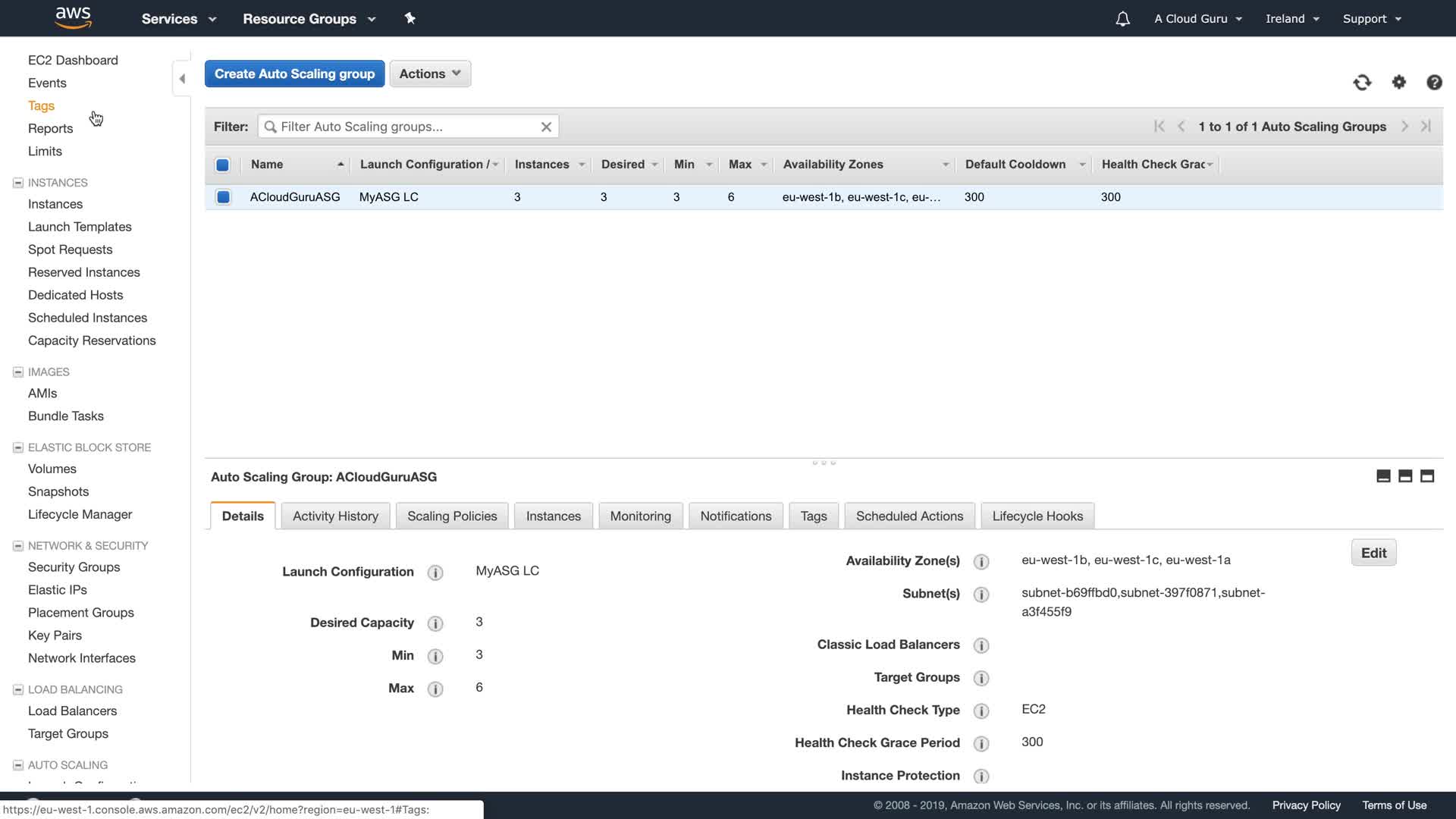Screen dimensions: 1456x819
Task: Open the Activity History tab
Action: [335, 516]
